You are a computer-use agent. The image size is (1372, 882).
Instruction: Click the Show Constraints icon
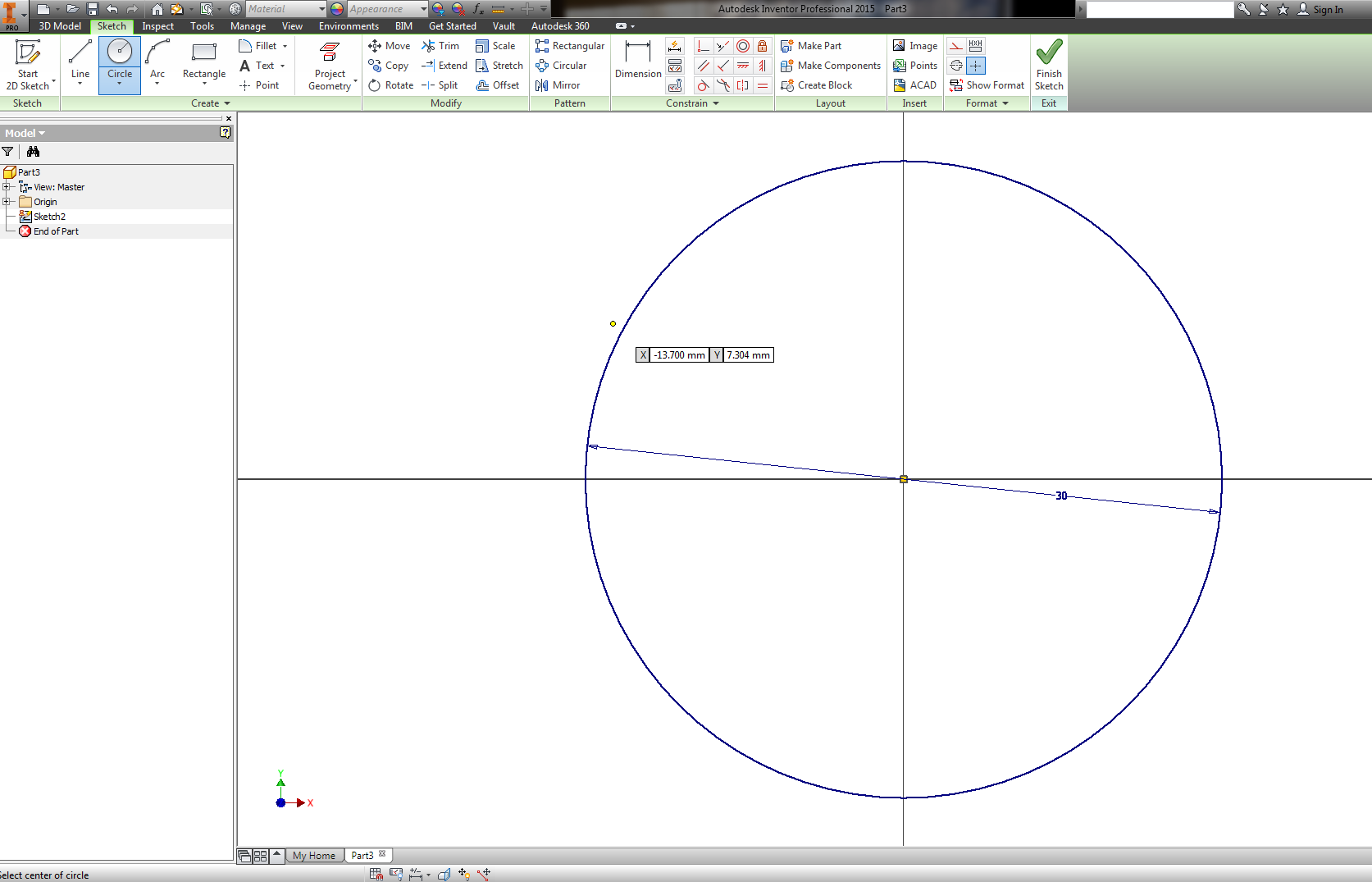[x=675, y=66]
